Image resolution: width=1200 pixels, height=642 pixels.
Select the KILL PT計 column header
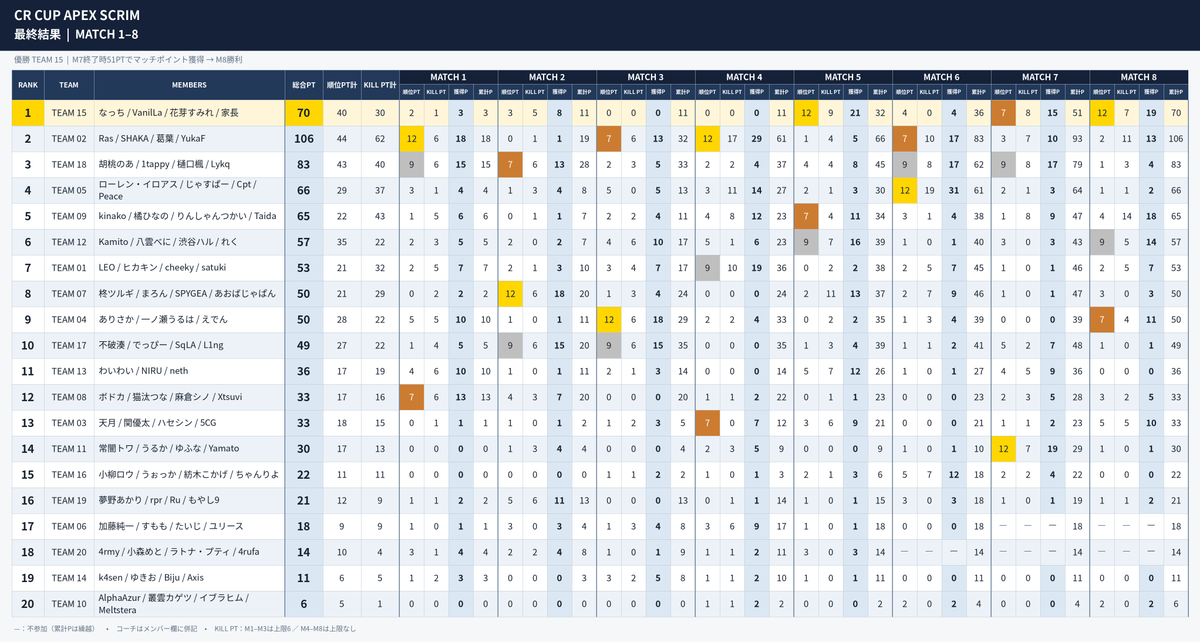(380, 85)
